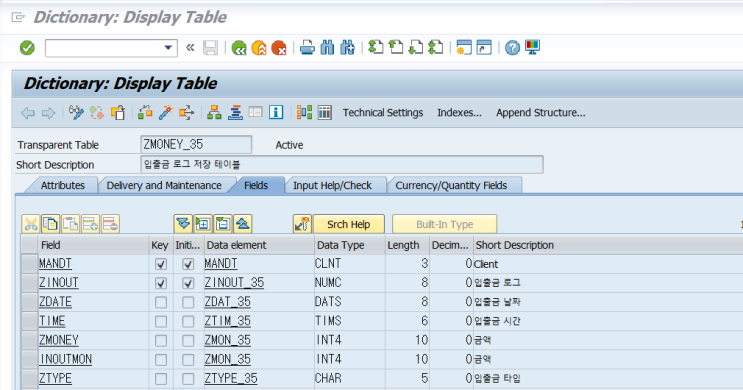Click the Cut scissors icon
This screenshot has height=390, width=743.
click(x=31, y=224)
